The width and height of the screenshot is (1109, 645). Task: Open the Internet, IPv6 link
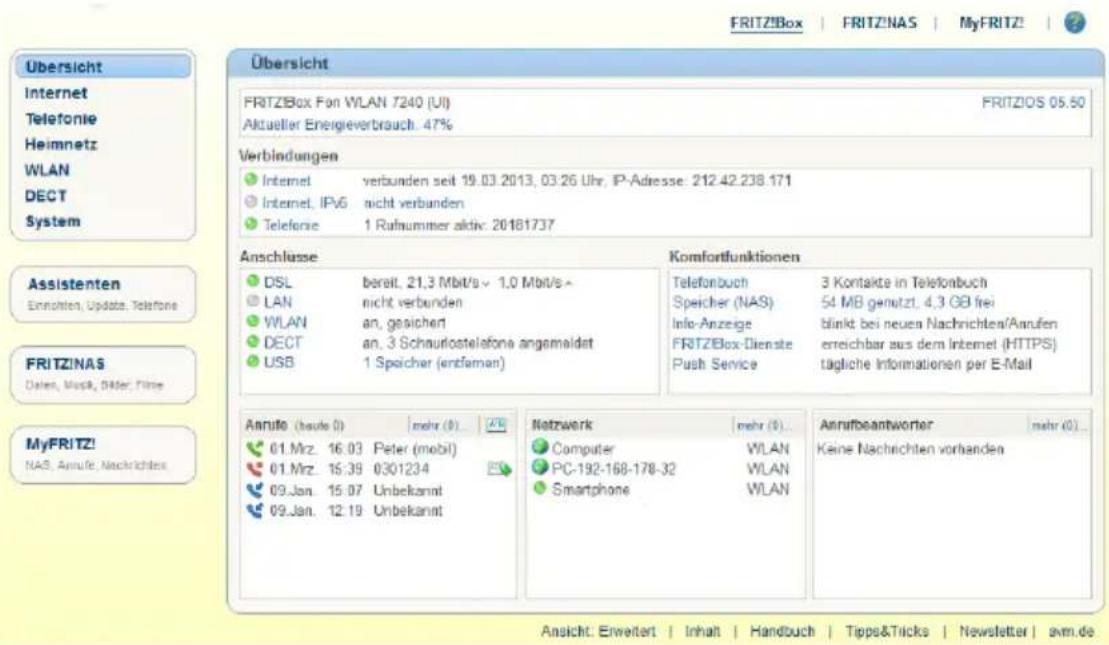(305, 202)
